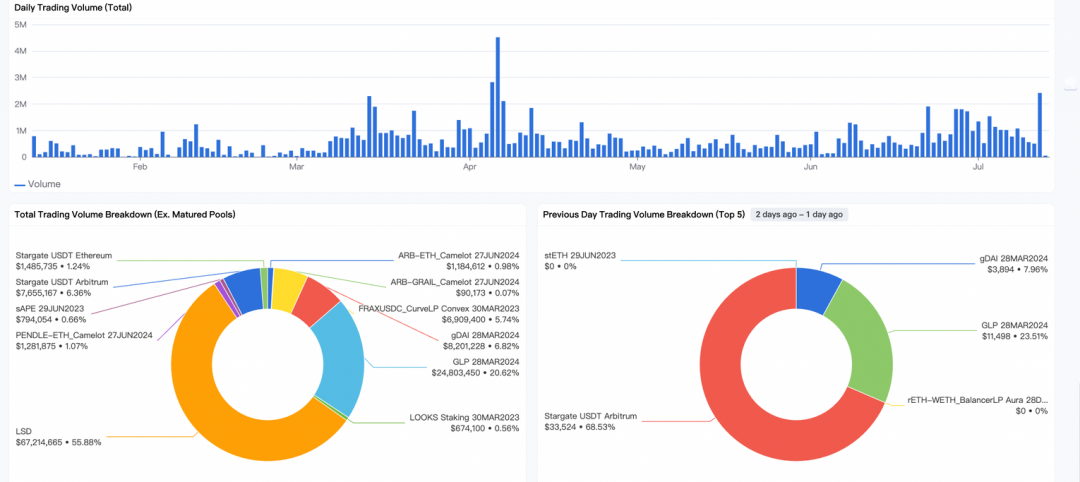Click the '2 days ago – 1 day ago' badge
Image resolution: width=1080 pixels, height=482 pixels.
click(x=799, y=214)
